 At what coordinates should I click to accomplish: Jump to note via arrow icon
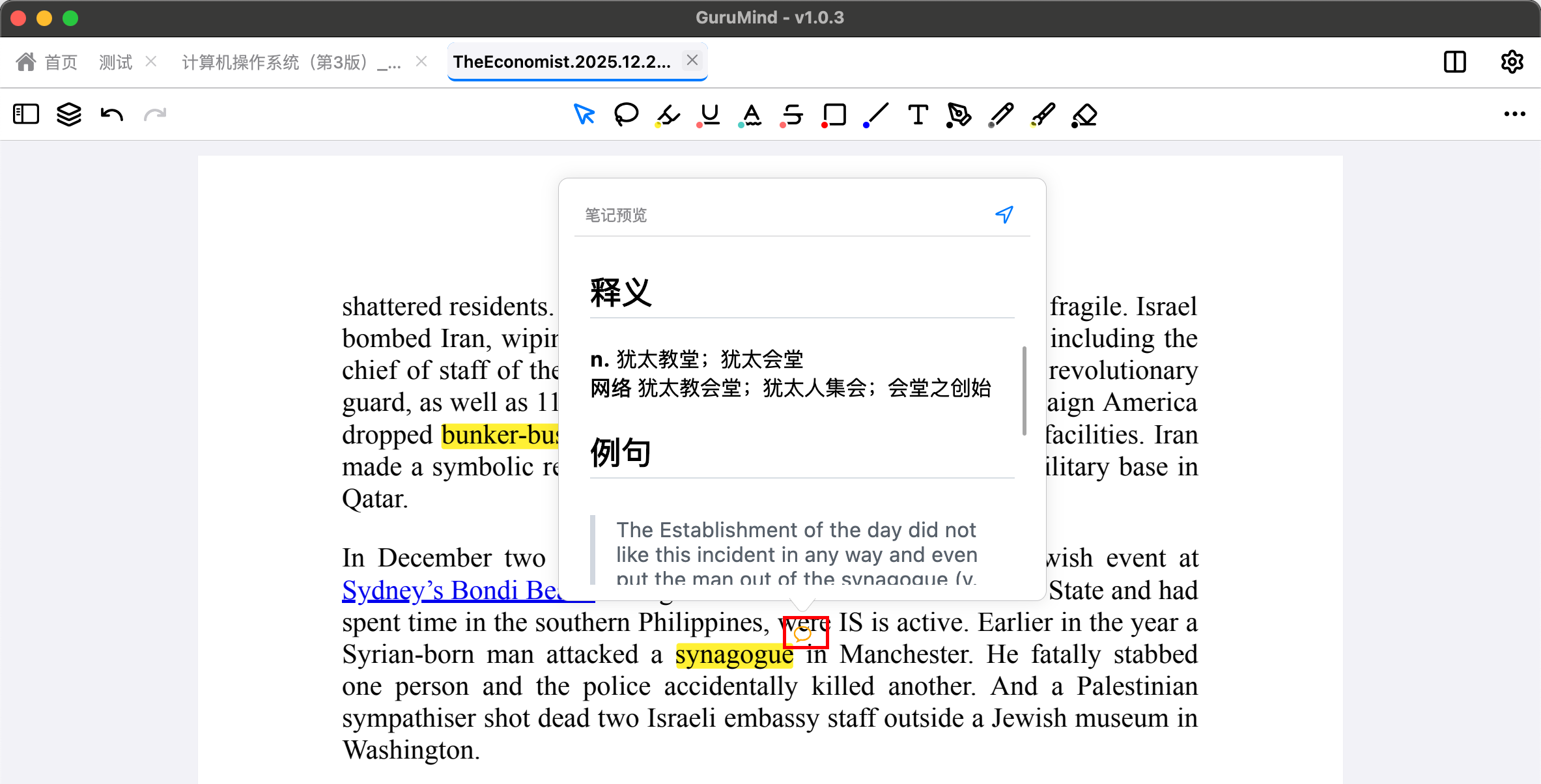1004,214
